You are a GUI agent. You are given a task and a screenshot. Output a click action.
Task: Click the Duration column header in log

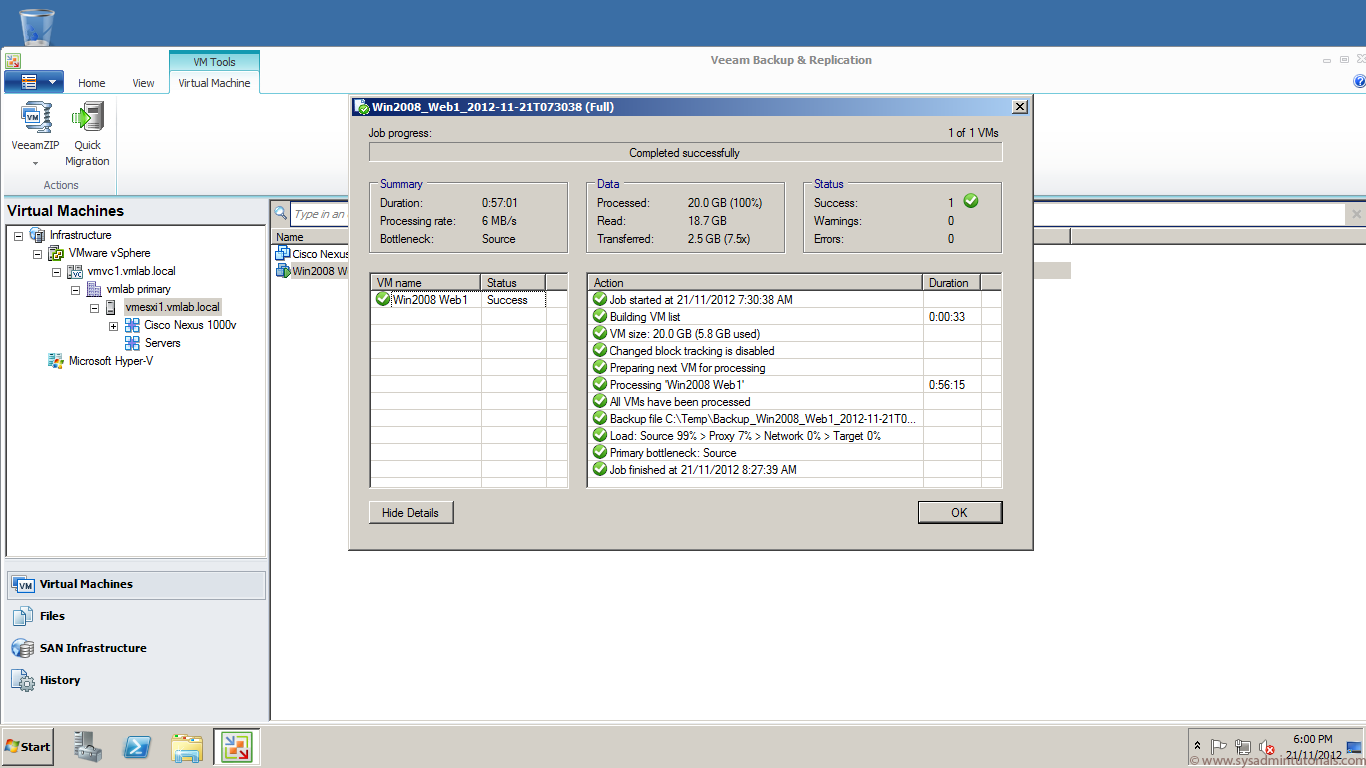(951, 283)
